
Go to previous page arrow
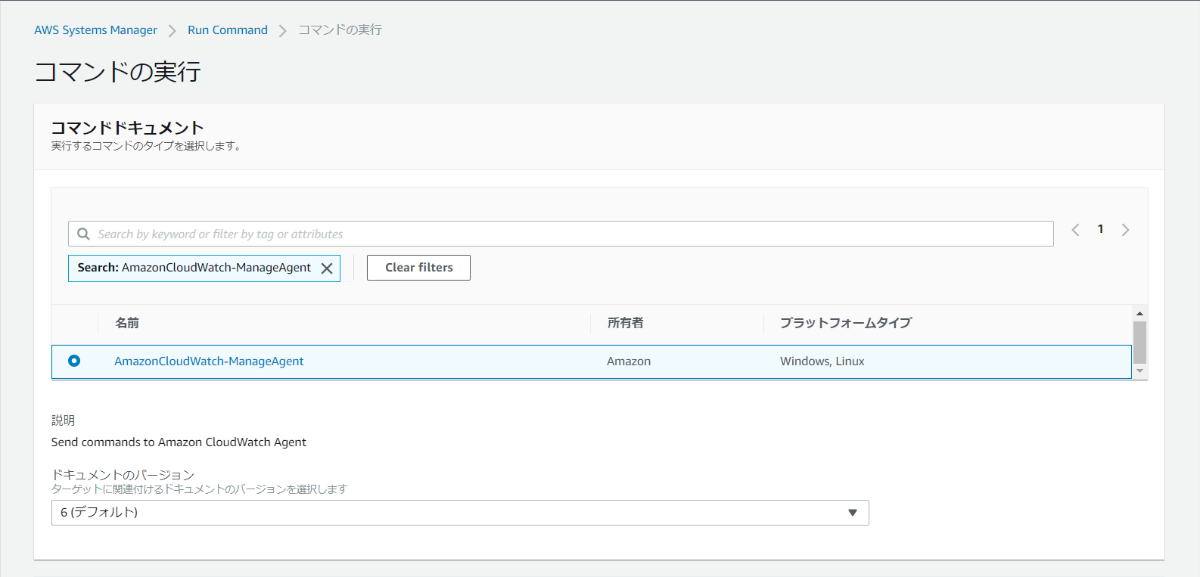(1076, 230)
